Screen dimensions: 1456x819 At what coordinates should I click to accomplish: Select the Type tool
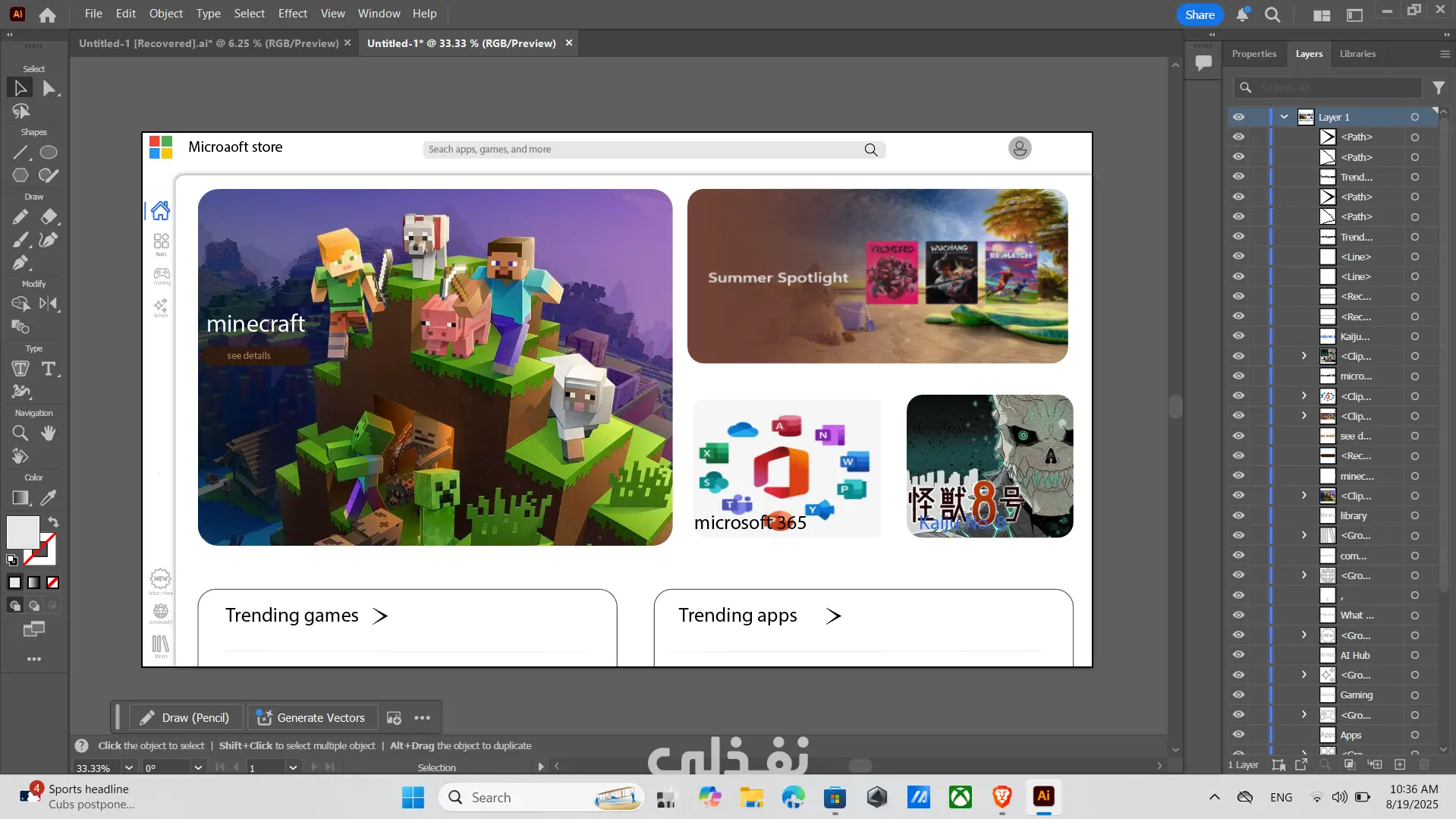[49, 369]
